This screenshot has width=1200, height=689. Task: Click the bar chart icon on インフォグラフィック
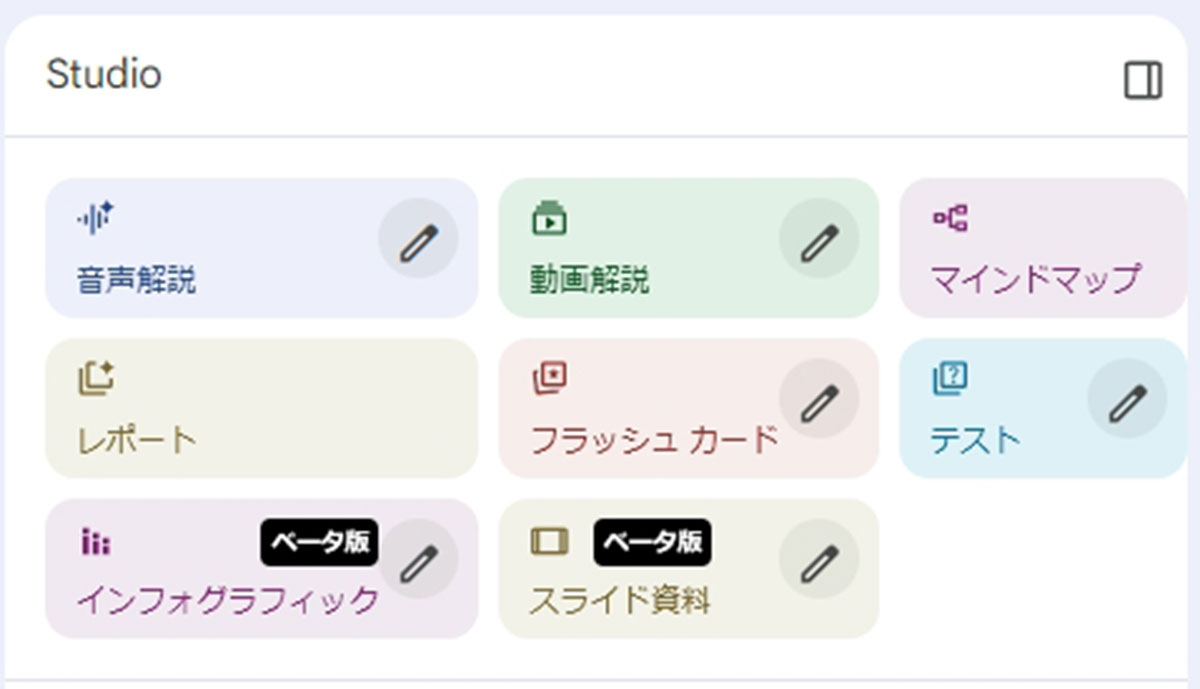(x=96, y=542)
